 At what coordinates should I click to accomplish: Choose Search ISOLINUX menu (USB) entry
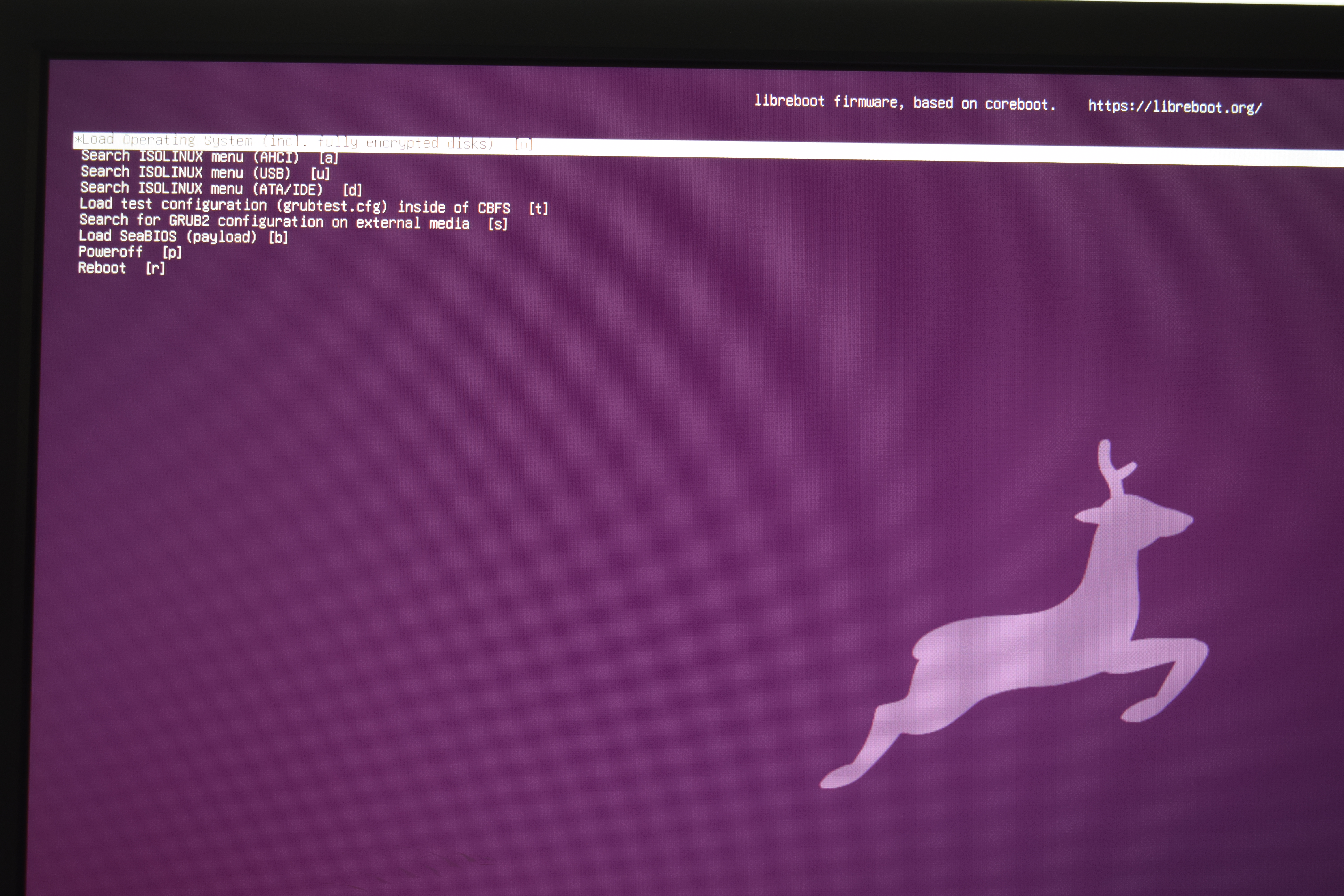click(185, 172)
